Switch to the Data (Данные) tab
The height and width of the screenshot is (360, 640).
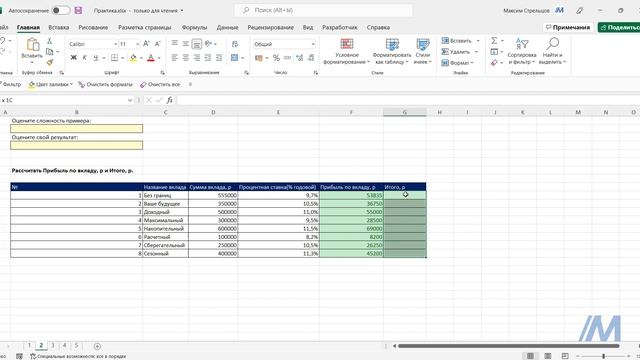227,27
